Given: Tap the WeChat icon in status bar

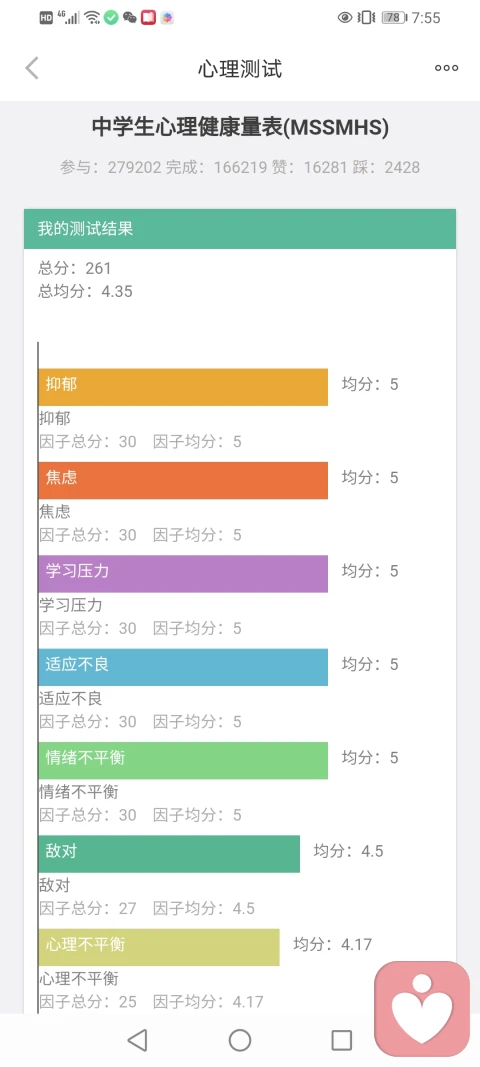Looking at the screenshot, I should (x=130, y=18).
